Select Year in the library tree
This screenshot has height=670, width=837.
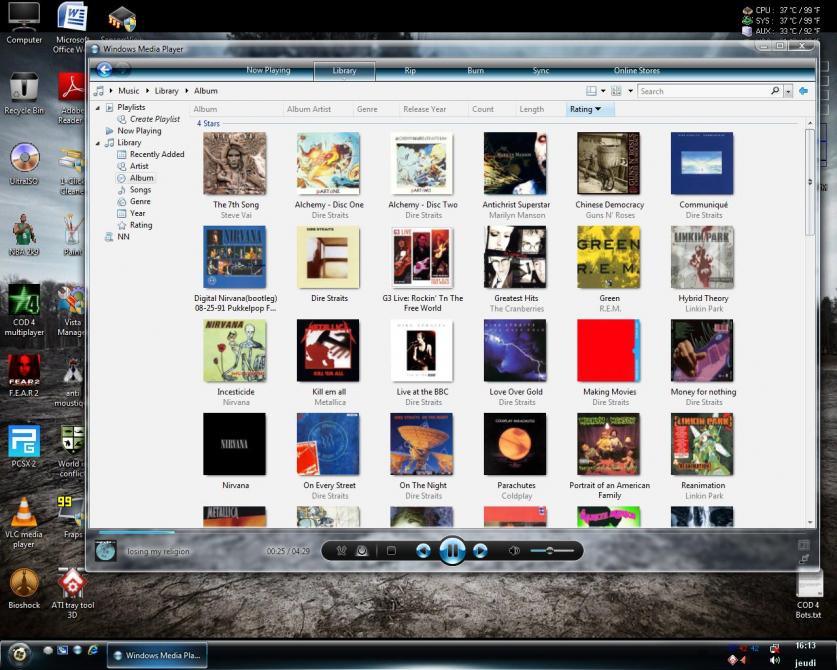(137, 213)
